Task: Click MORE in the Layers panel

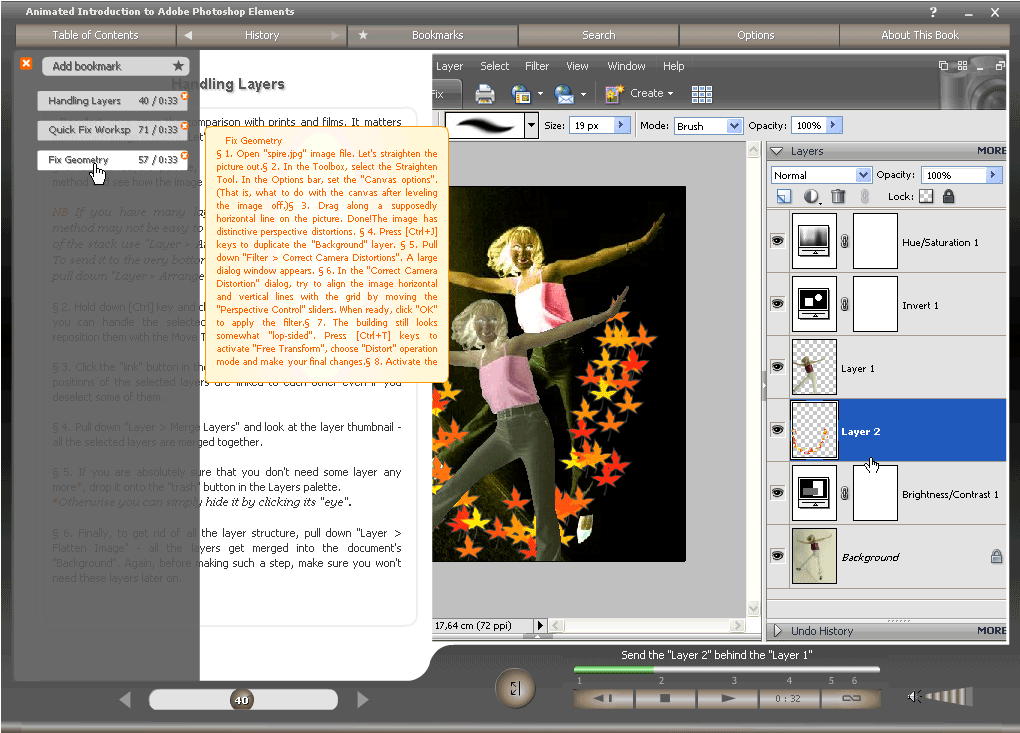Action: click(x=991, y=150)
